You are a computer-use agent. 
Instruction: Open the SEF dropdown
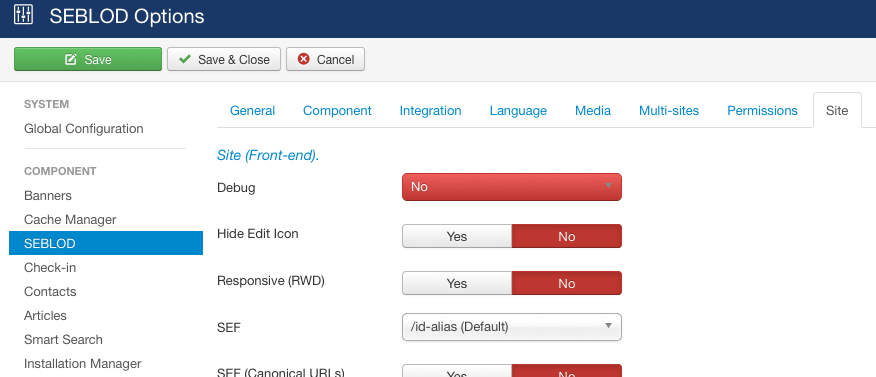click(x=512, y=327)
